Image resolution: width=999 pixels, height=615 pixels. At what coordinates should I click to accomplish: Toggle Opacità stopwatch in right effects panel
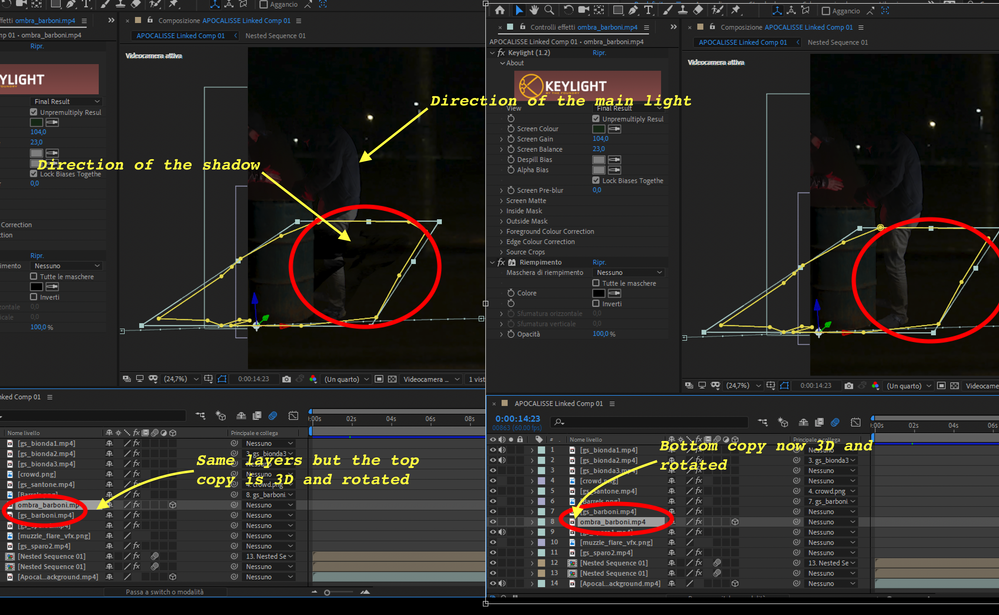511,334
